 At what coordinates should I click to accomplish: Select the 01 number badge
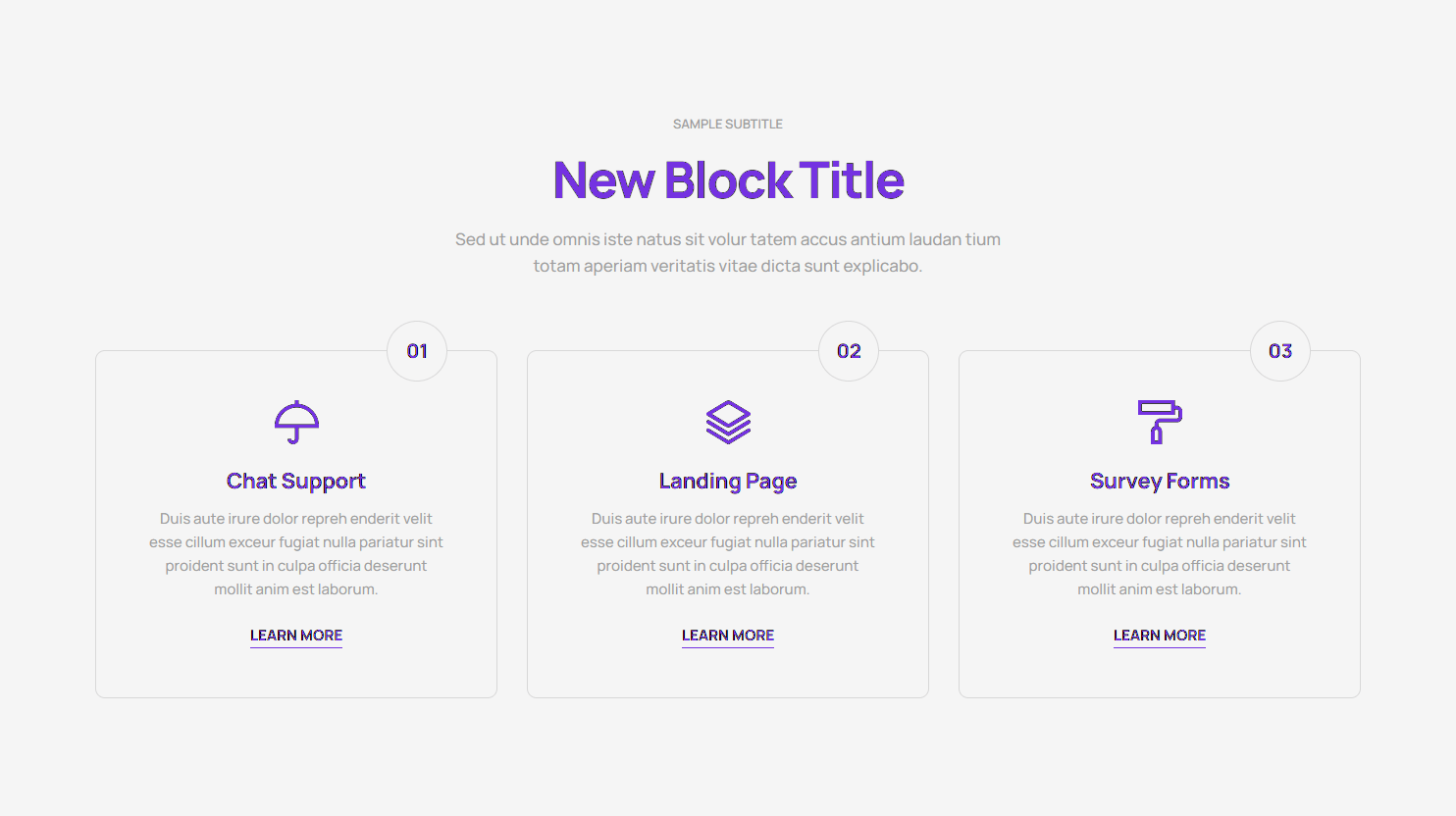417,351
